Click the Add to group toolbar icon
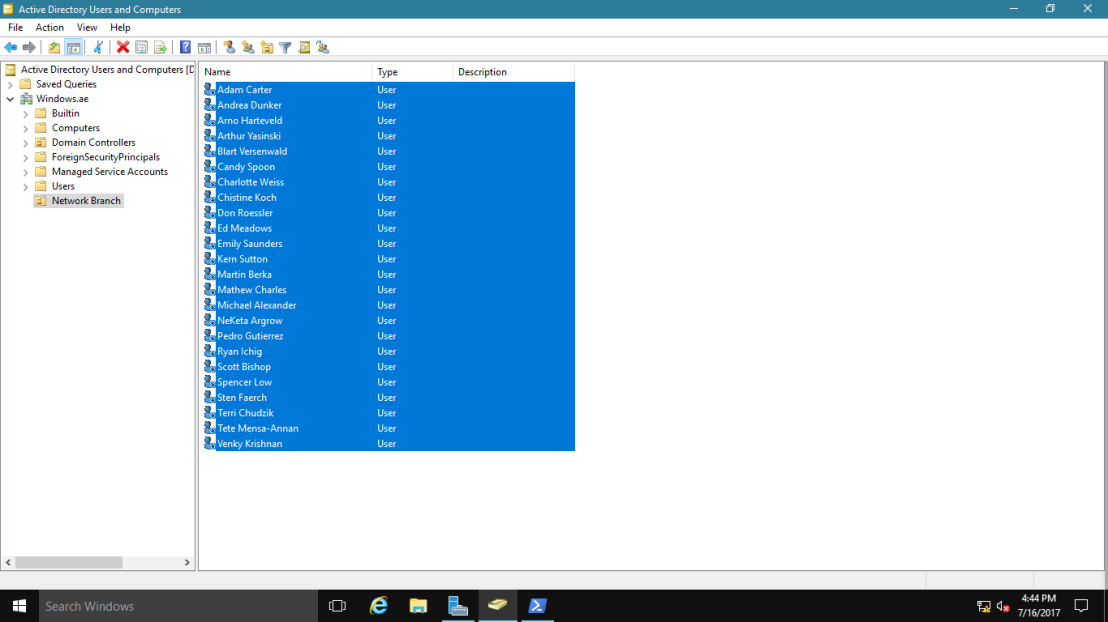1108x622 pixels. coord(323,47)
